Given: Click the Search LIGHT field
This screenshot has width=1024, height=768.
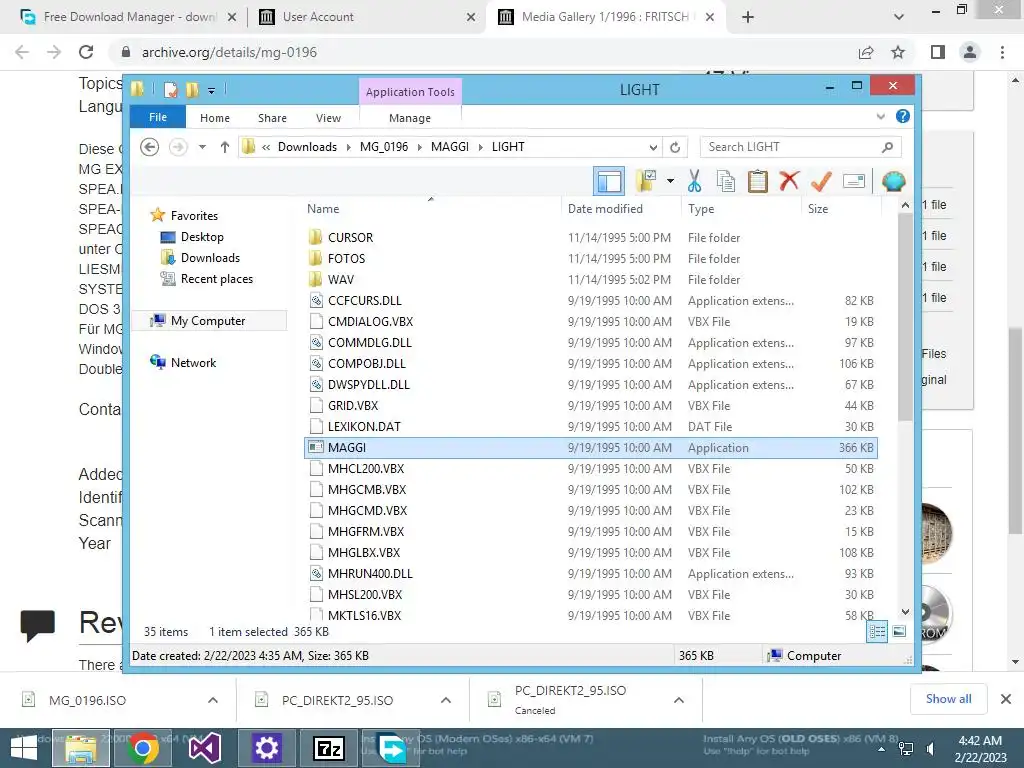Looking at the screenshot, I should [800, 147].
